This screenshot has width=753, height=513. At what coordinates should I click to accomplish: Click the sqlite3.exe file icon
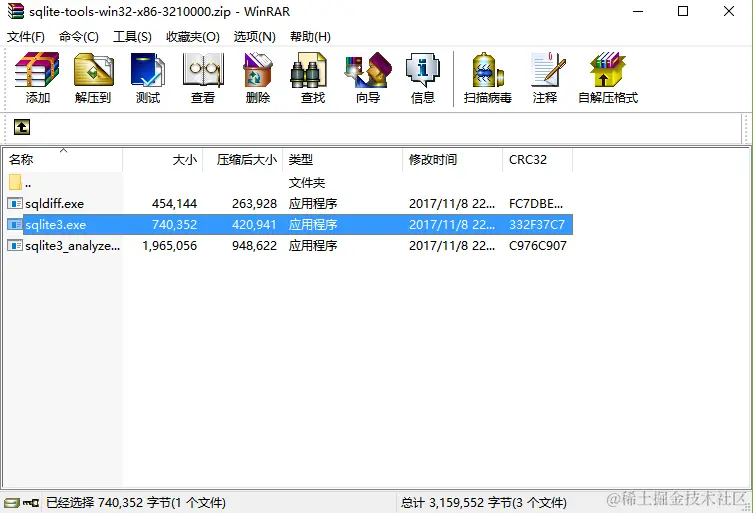15,224
